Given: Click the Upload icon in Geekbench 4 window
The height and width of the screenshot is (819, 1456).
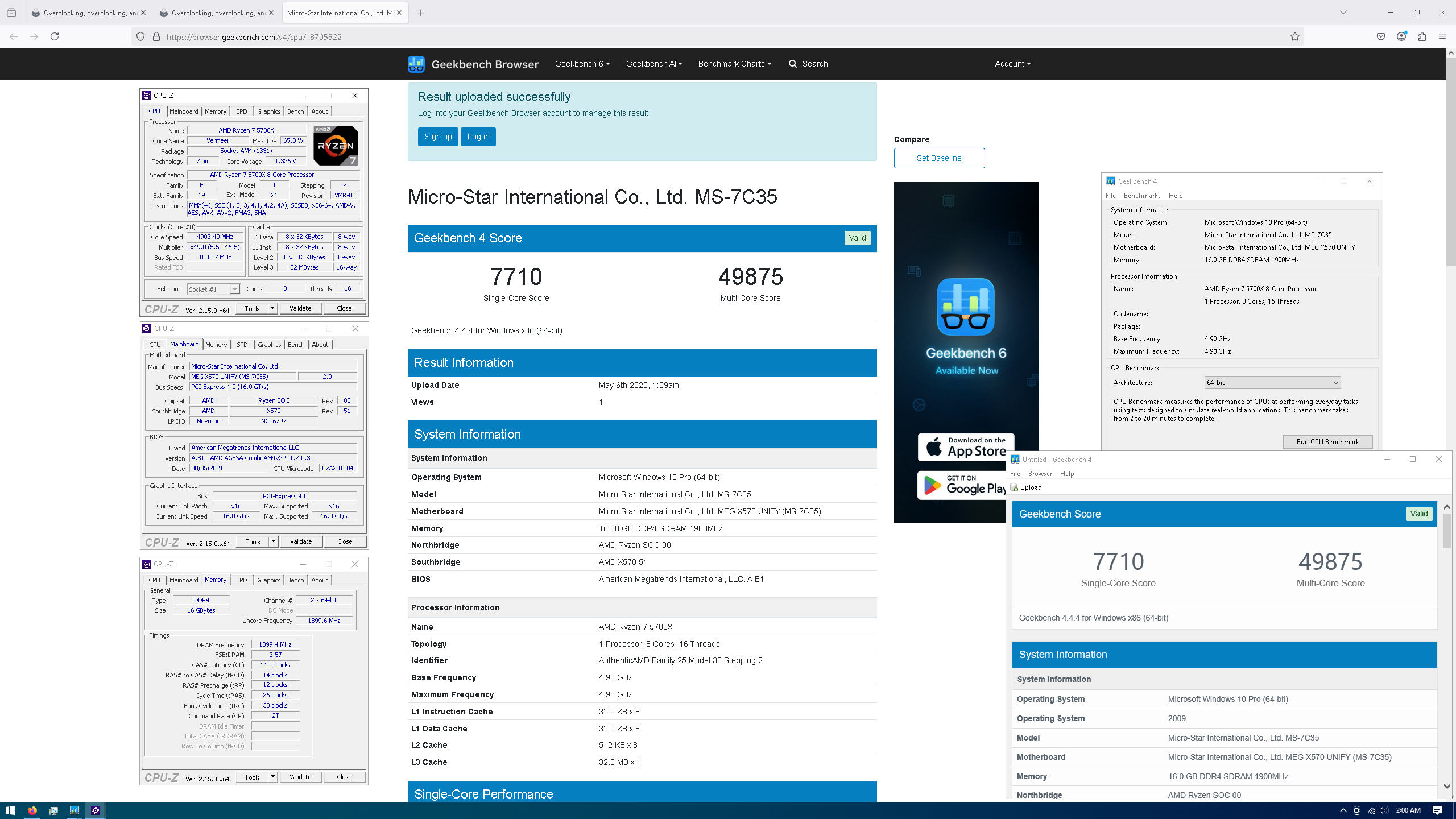Looking at the screenshot, I should tap(1014, 487).
